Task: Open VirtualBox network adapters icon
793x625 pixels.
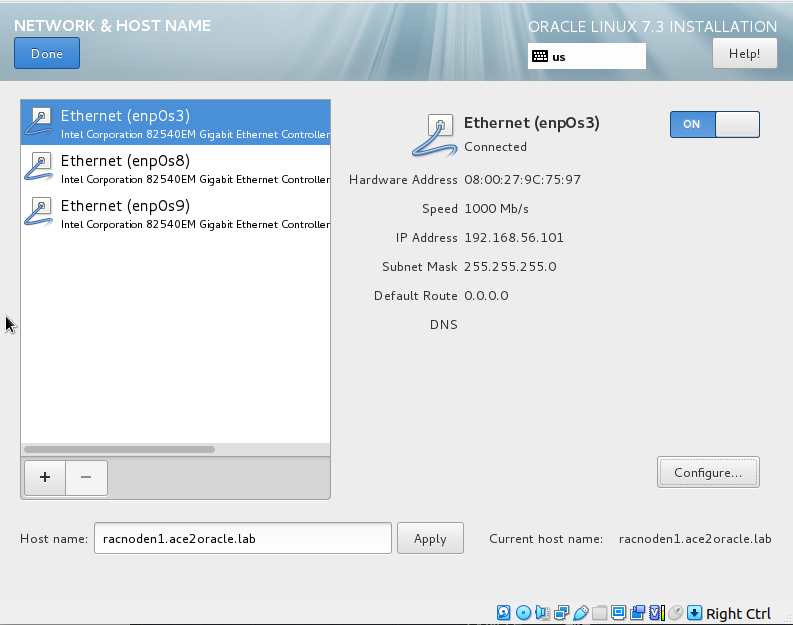Action: [x=561, y=613]
